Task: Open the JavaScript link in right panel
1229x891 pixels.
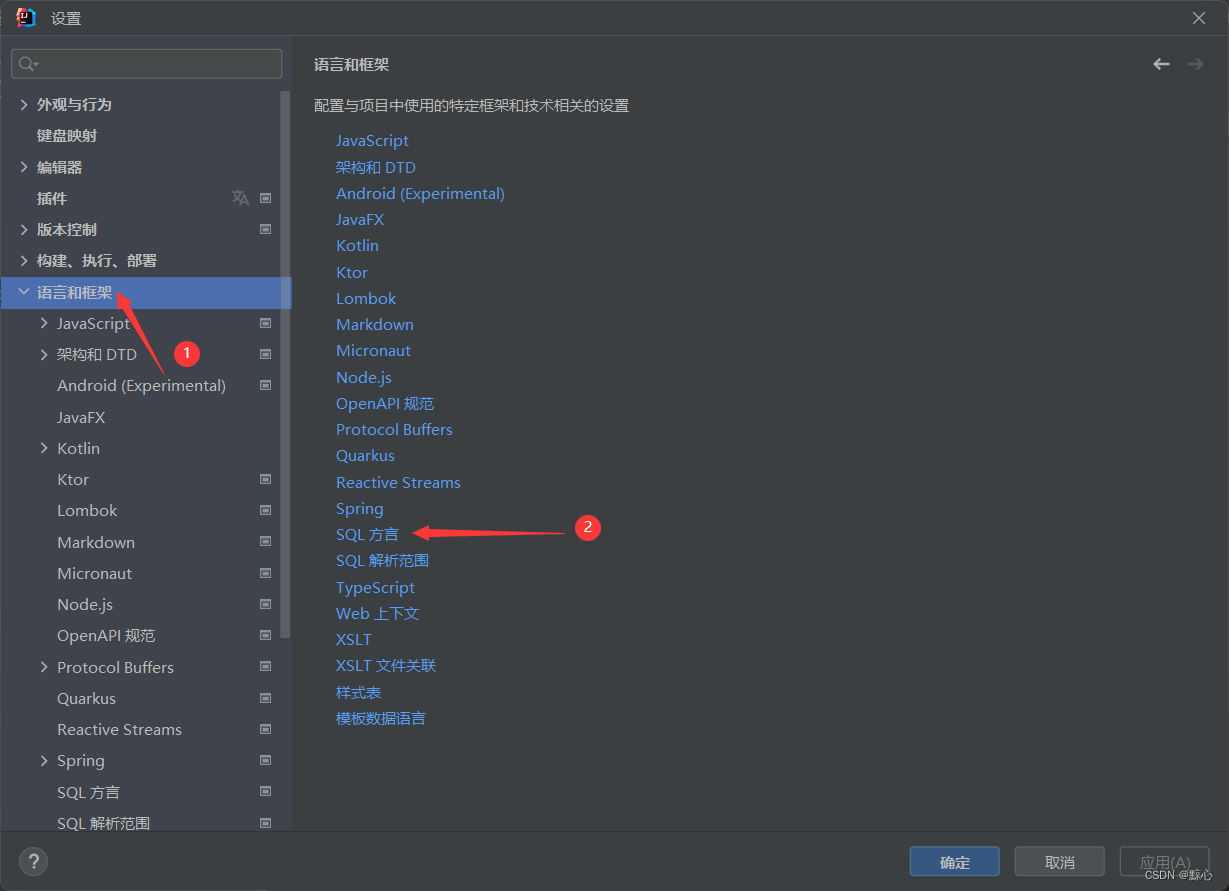Action: (x=372, y=140)
